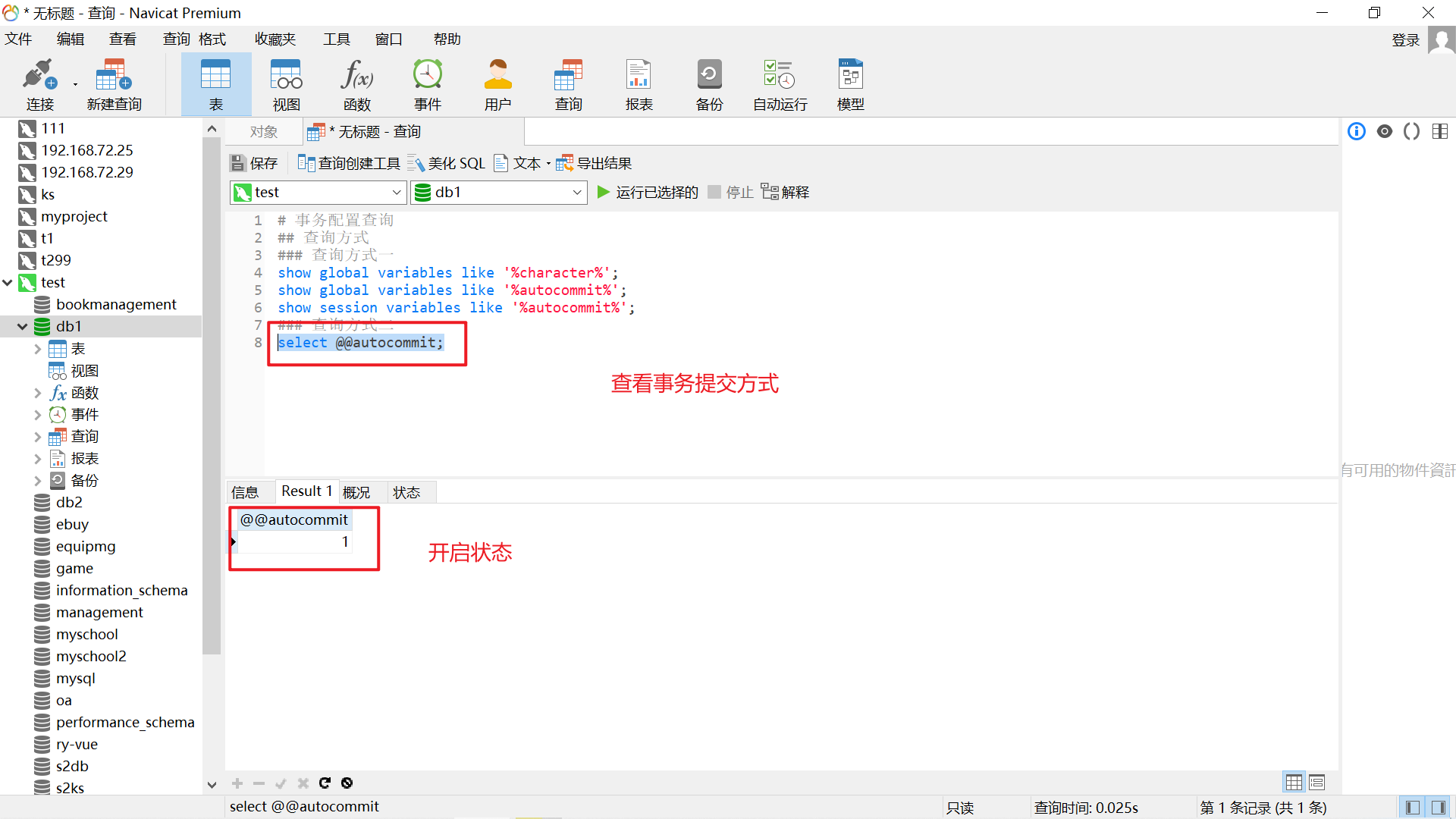Screen dimensions: 1456x819
Task: Switch results to form view
Action: [x=1317, y=782]
